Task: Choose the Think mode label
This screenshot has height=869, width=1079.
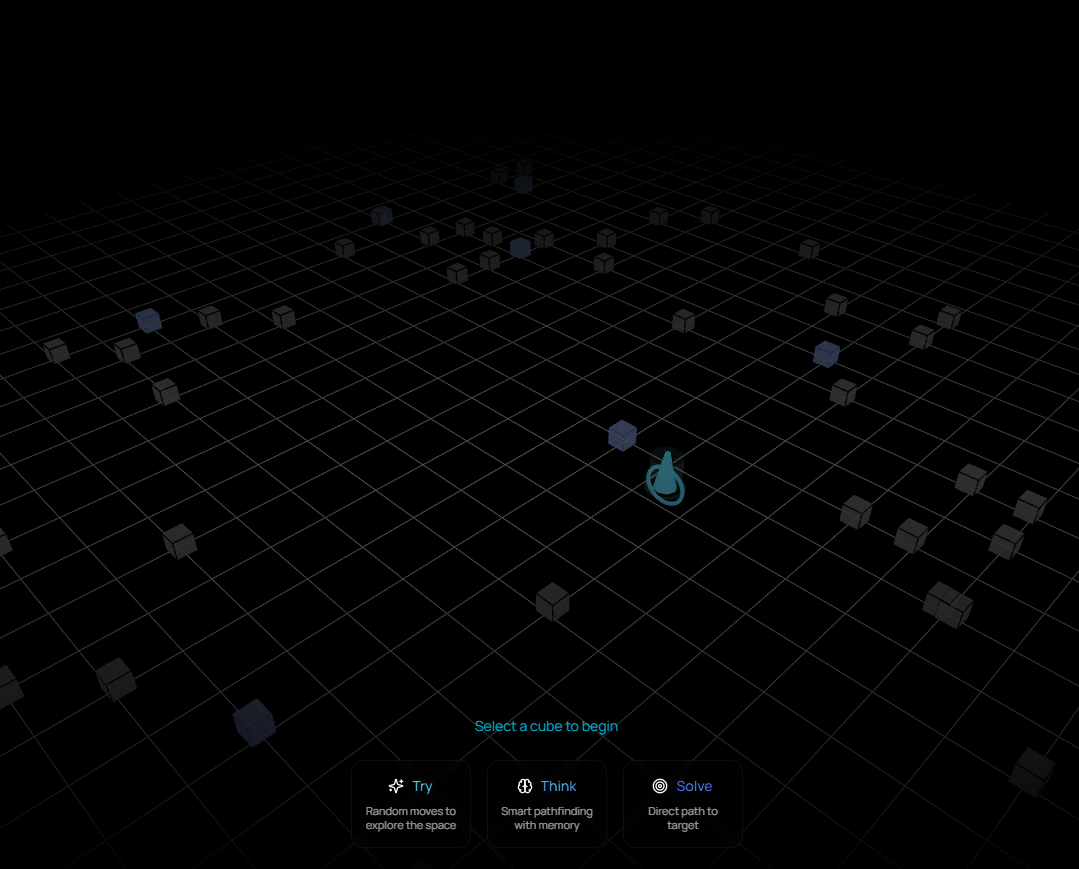Action: click(558, 786)
